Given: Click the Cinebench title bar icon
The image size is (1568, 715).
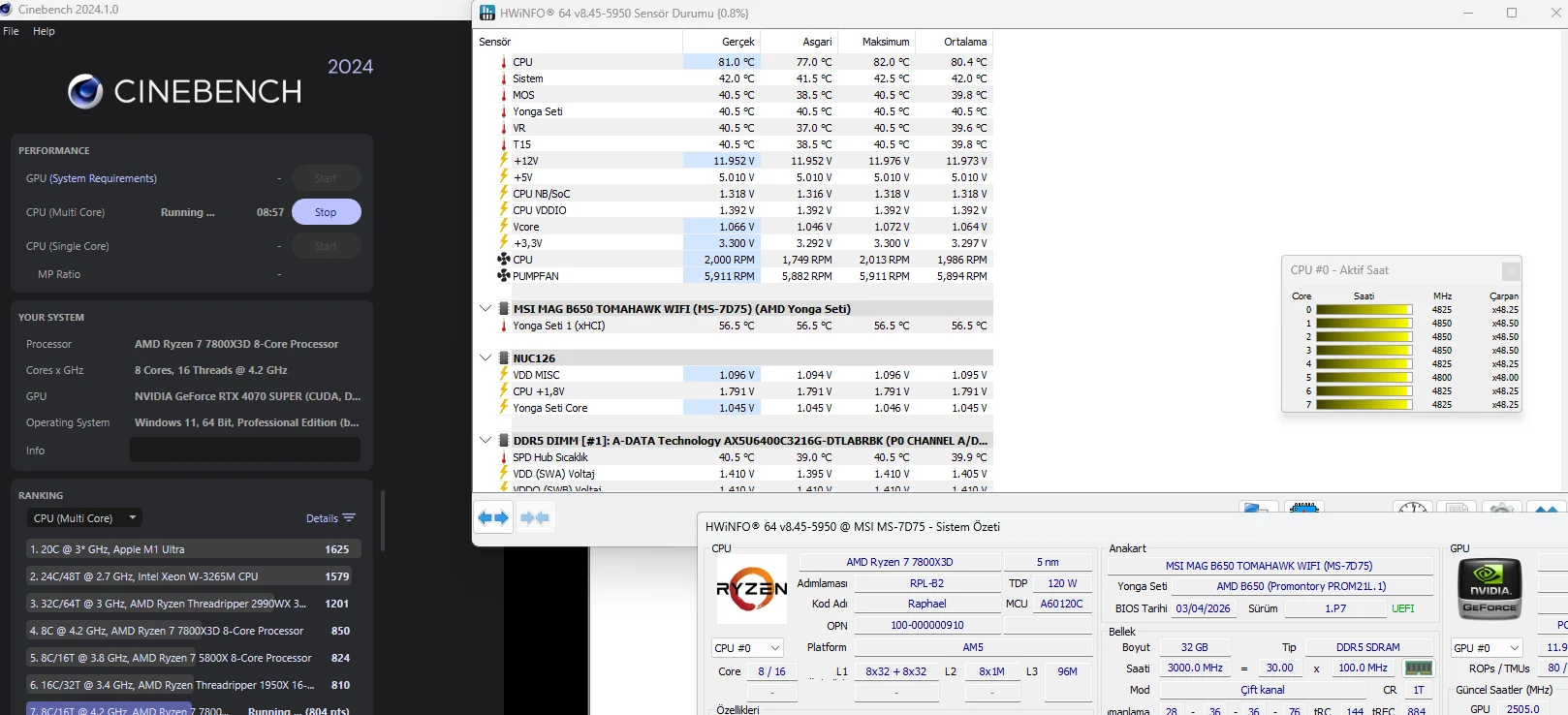Looking at the screenshot, I should click(7, 10).
